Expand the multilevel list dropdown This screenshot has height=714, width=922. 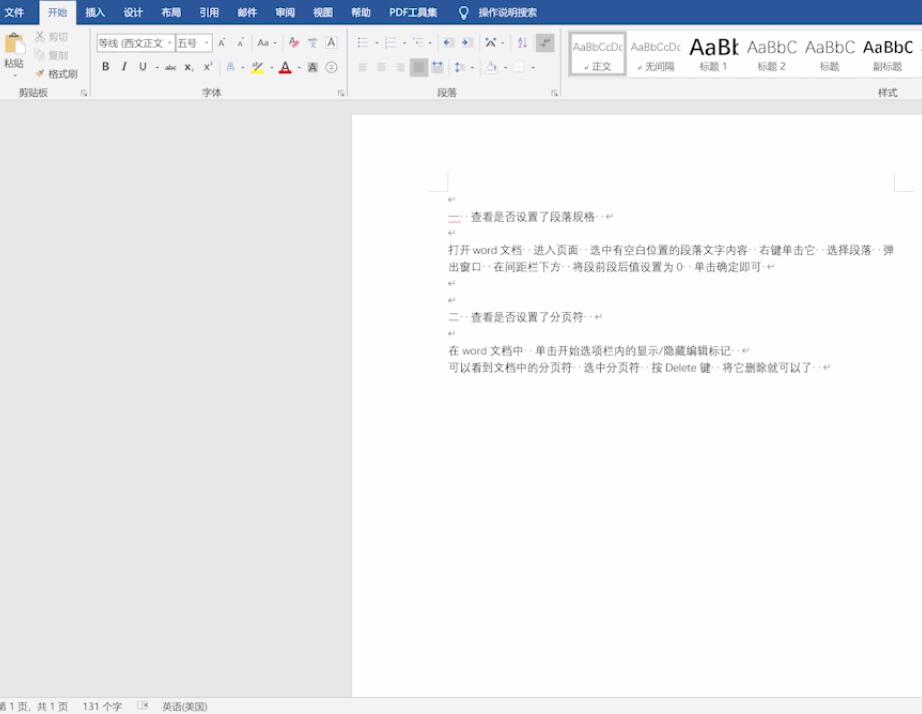pos(430,43)
